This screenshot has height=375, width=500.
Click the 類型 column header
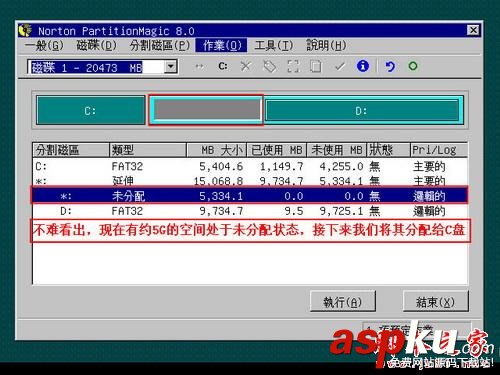coord(148,150)
